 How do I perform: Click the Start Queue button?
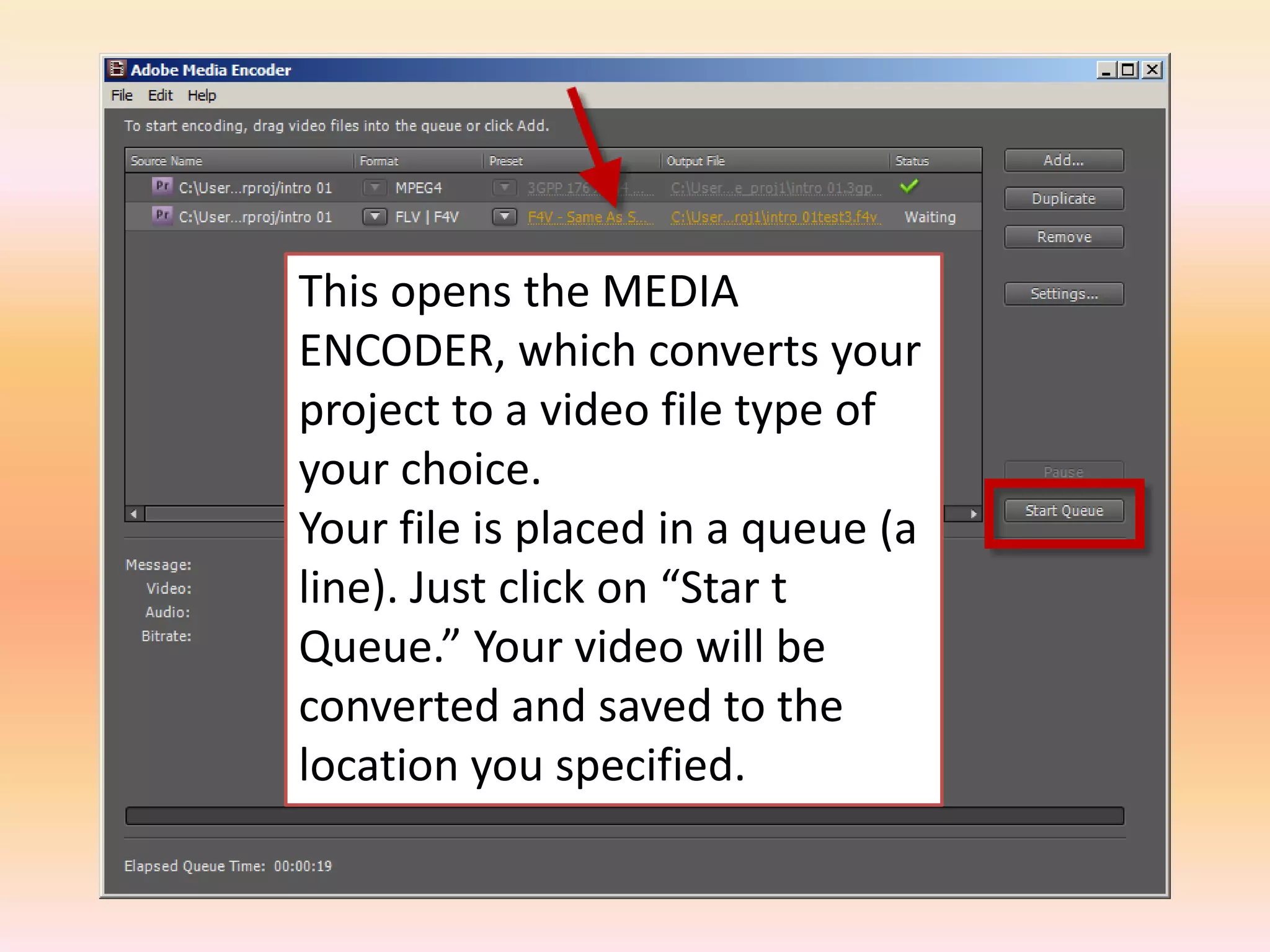1064,511
